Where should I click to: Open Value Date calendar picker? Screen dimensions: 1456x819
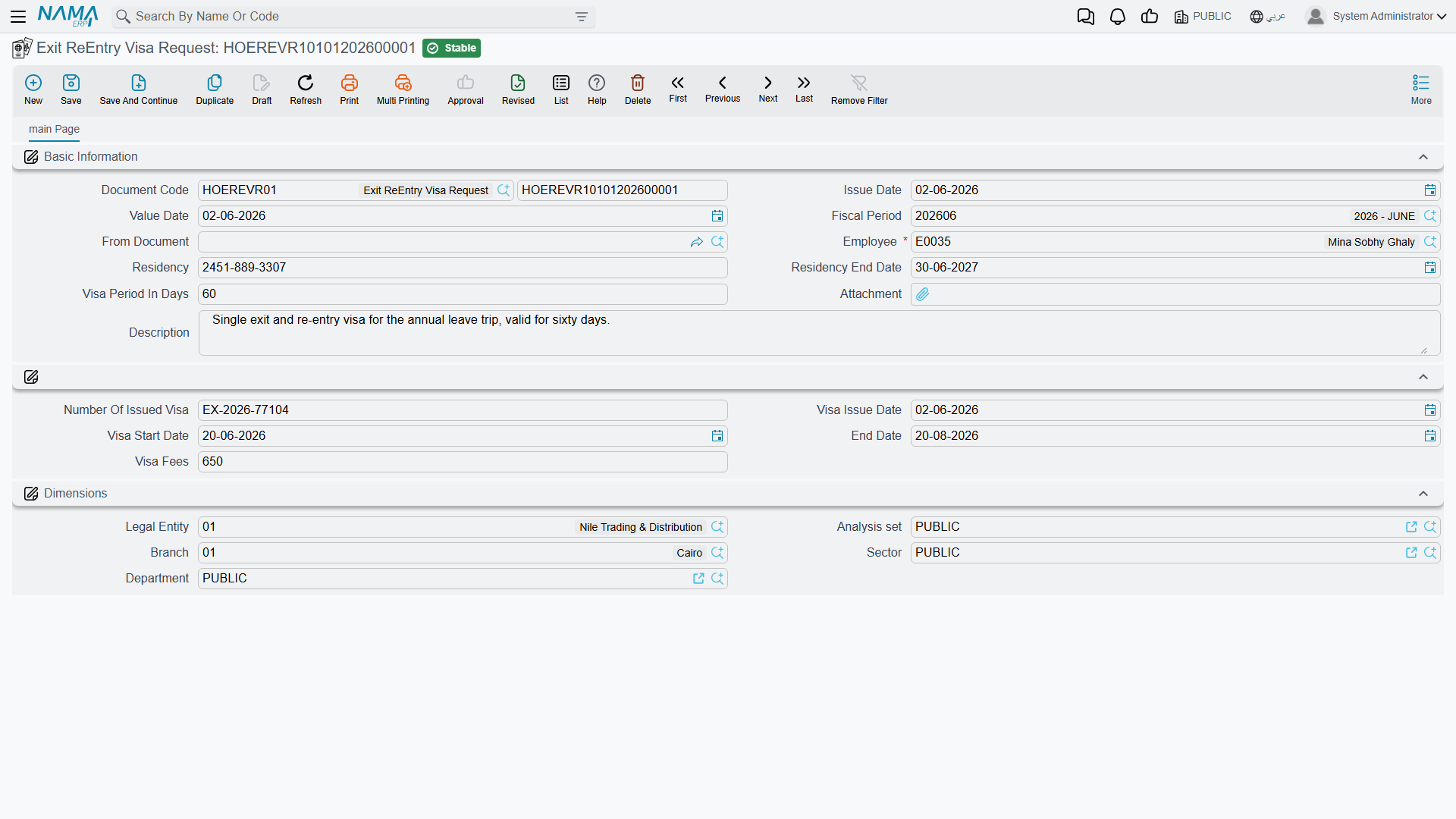pos(717,216)
